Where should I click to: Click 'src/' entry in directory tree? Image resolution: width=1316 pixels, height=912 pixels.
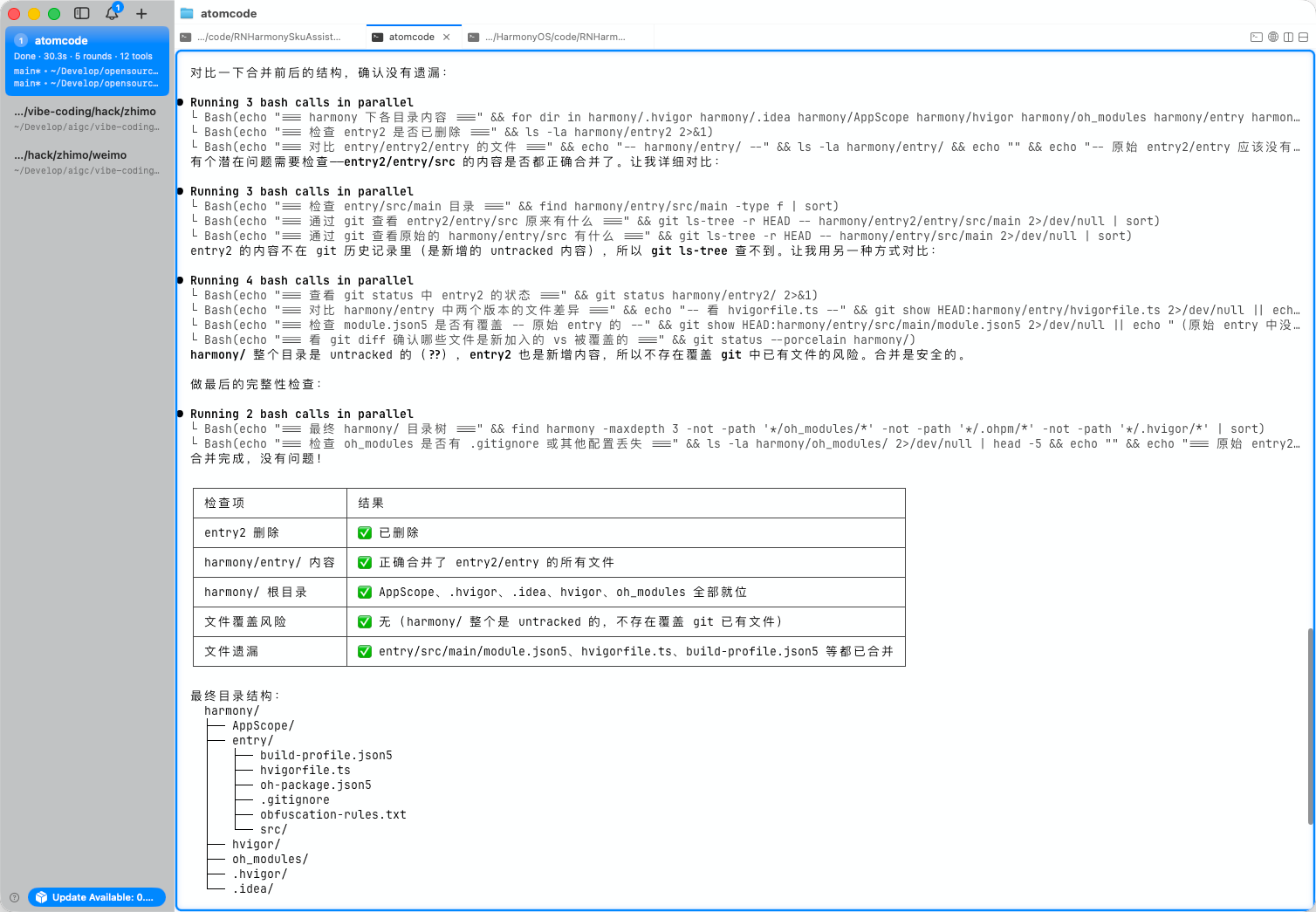click(x=274, y=830)
